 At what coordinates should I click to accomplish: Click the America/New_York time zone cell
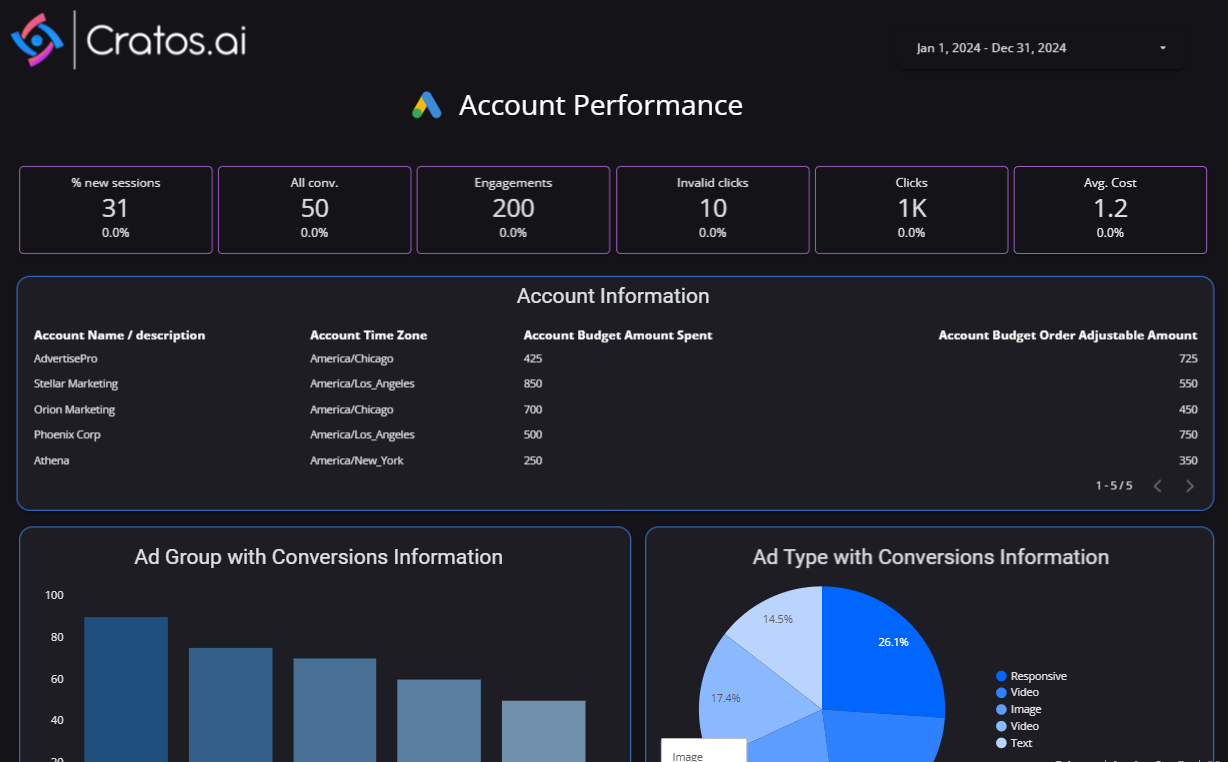(357, 461)
